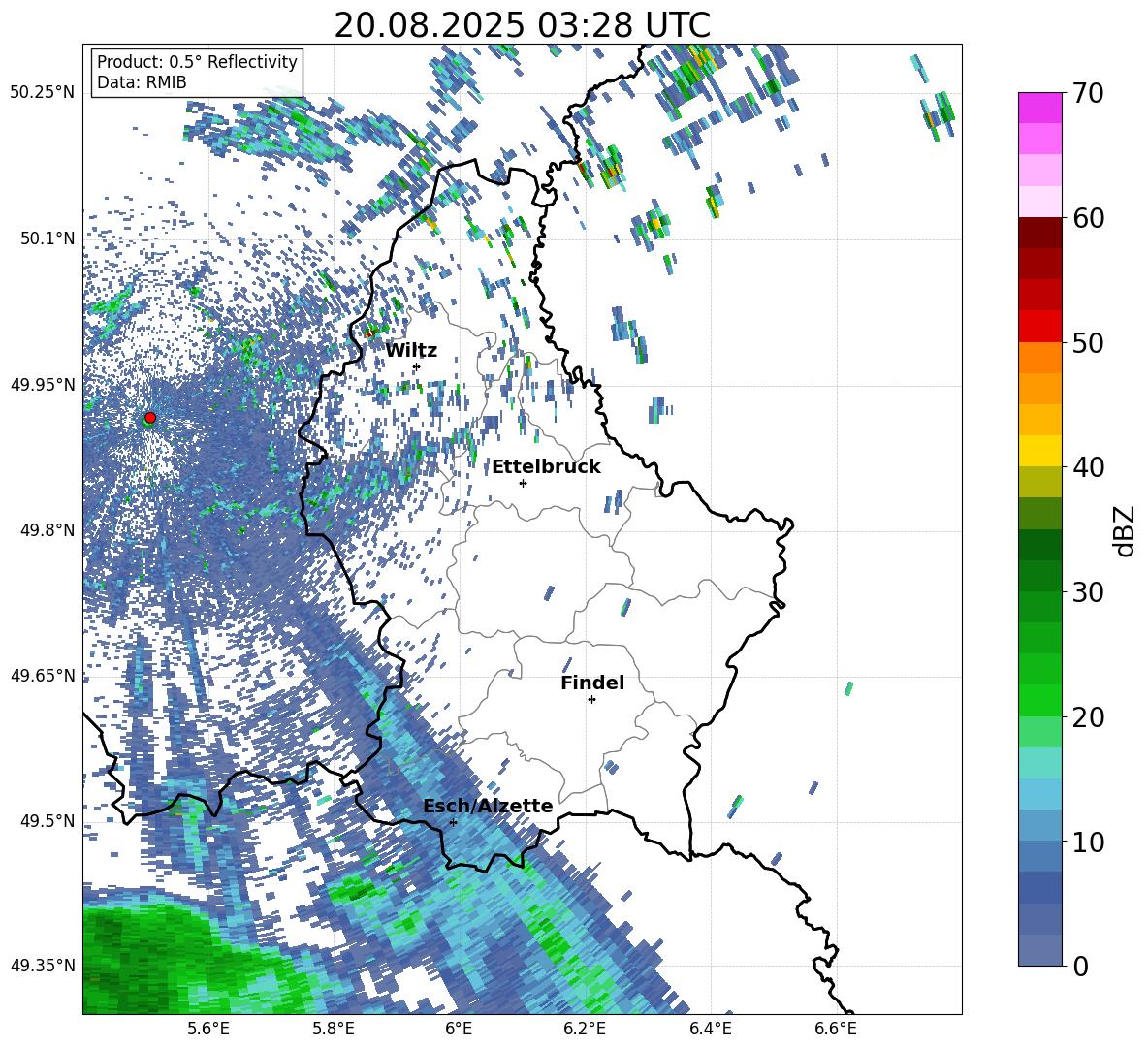
Task: Click the 6.4°E longitude label
Action: click(x=711, y=1029)
